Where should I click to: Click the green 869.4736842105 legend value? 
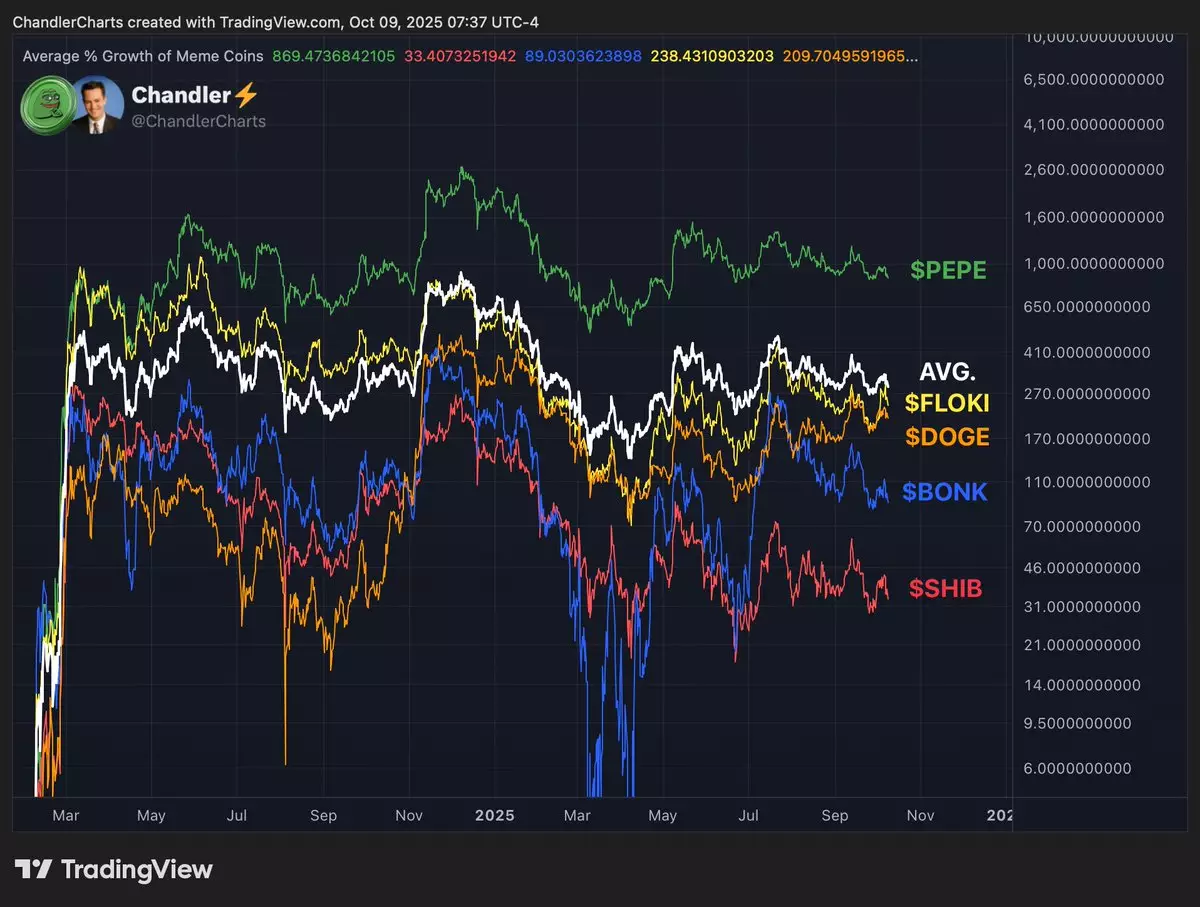(x=335, y=56)
